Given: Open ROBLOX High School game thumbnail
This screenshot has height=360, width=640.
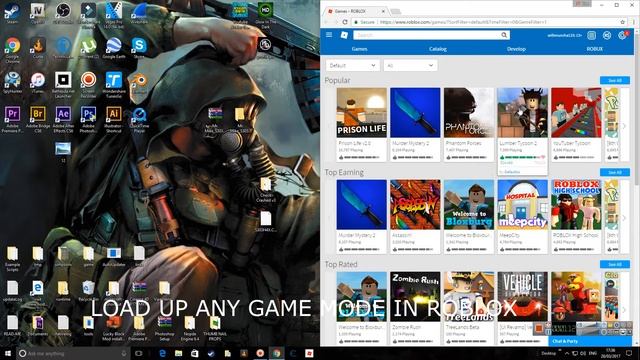Looking at the screenshot, I should coord(576,204).
